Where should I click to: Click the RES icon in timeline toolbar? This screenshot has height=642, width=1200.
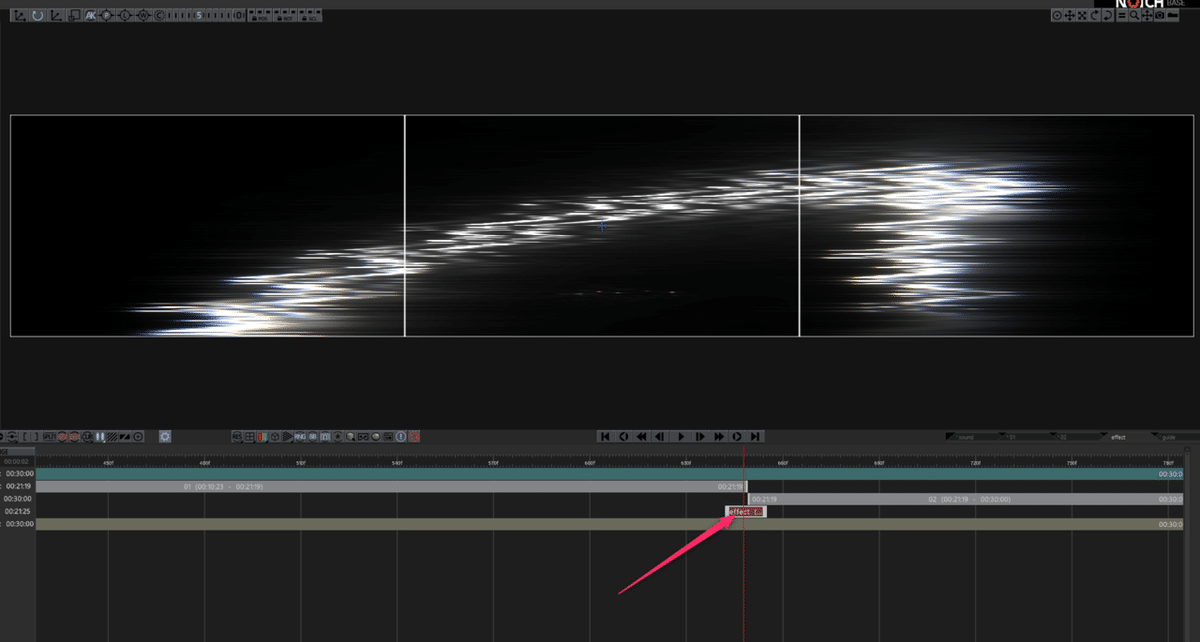click(236, 436)
